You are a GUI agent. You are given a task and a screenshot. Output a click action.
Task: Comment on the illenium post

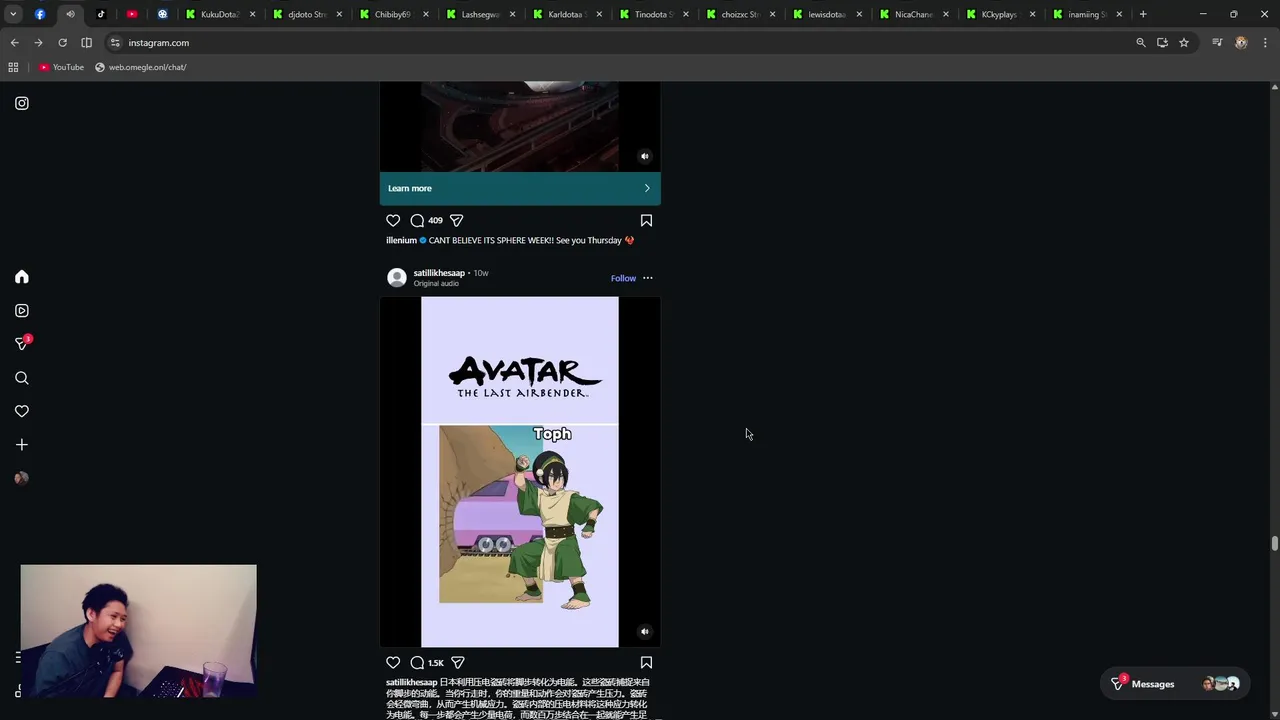click(417, 220)
